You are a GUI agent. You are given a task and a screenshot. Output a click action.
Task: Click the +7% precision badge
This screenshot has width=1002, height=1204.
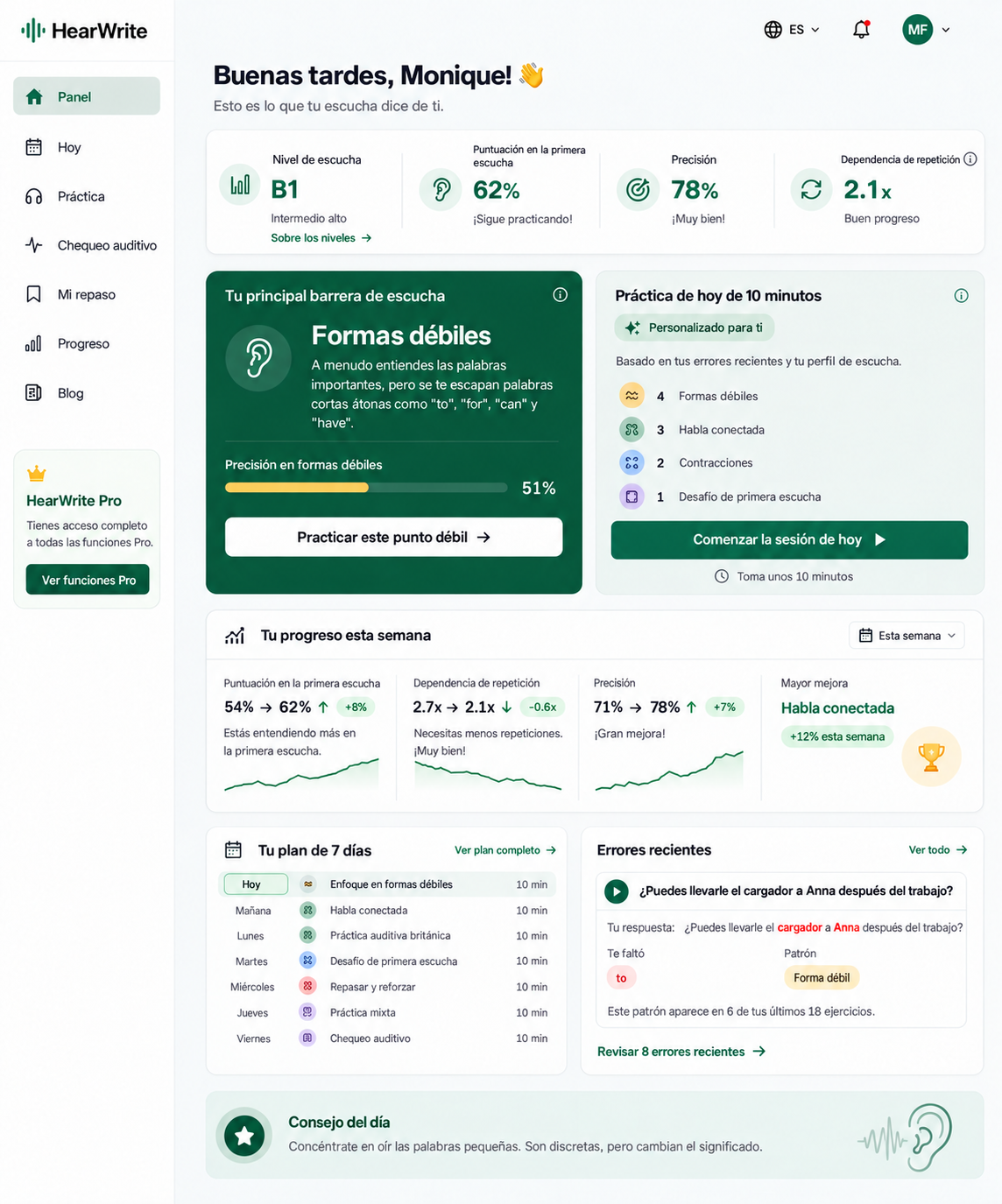pyautogui.click(x=724, y=708)
